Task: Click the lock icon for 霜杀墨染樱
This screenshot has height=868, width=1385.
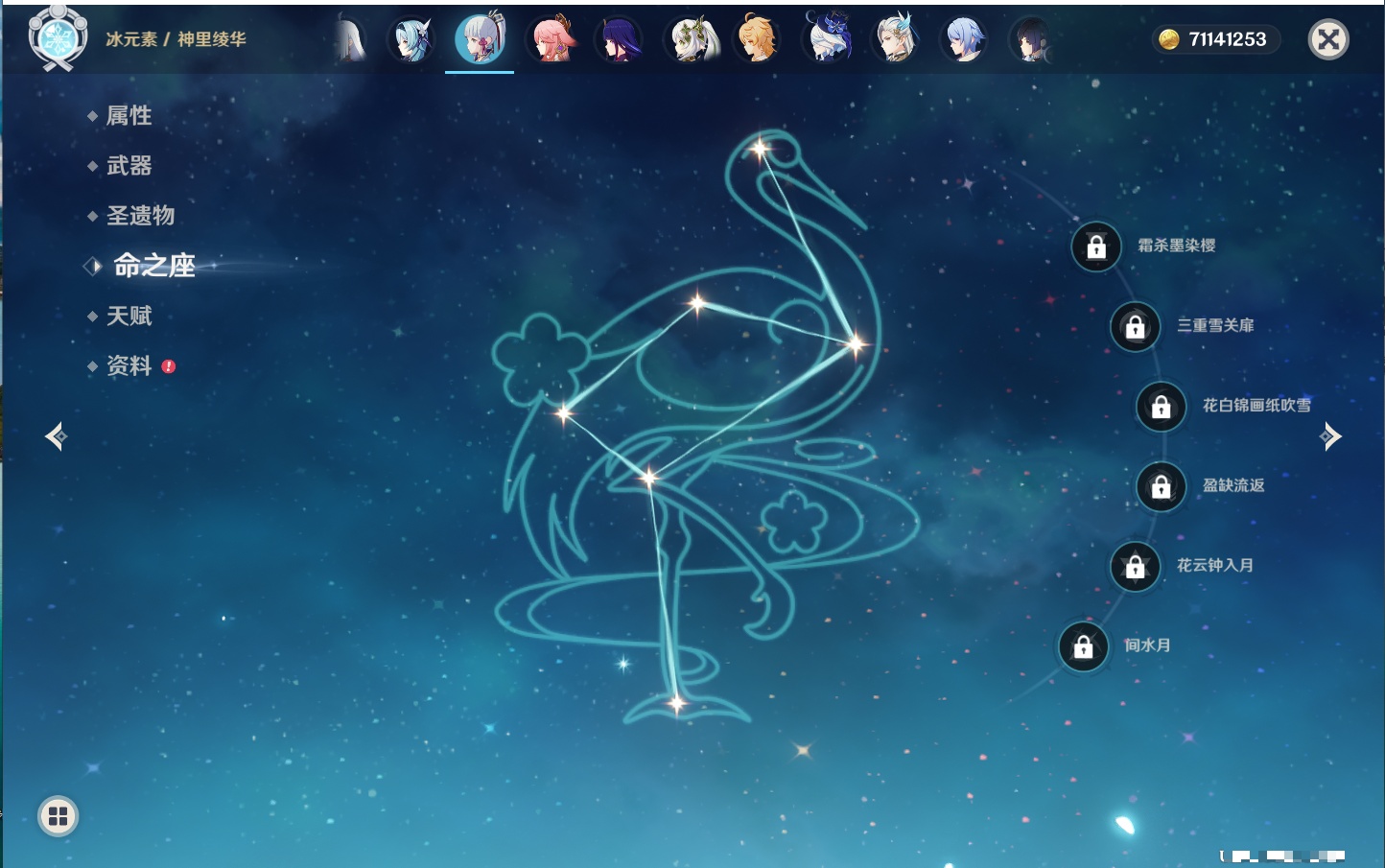Action: [x=1096, y=246]
